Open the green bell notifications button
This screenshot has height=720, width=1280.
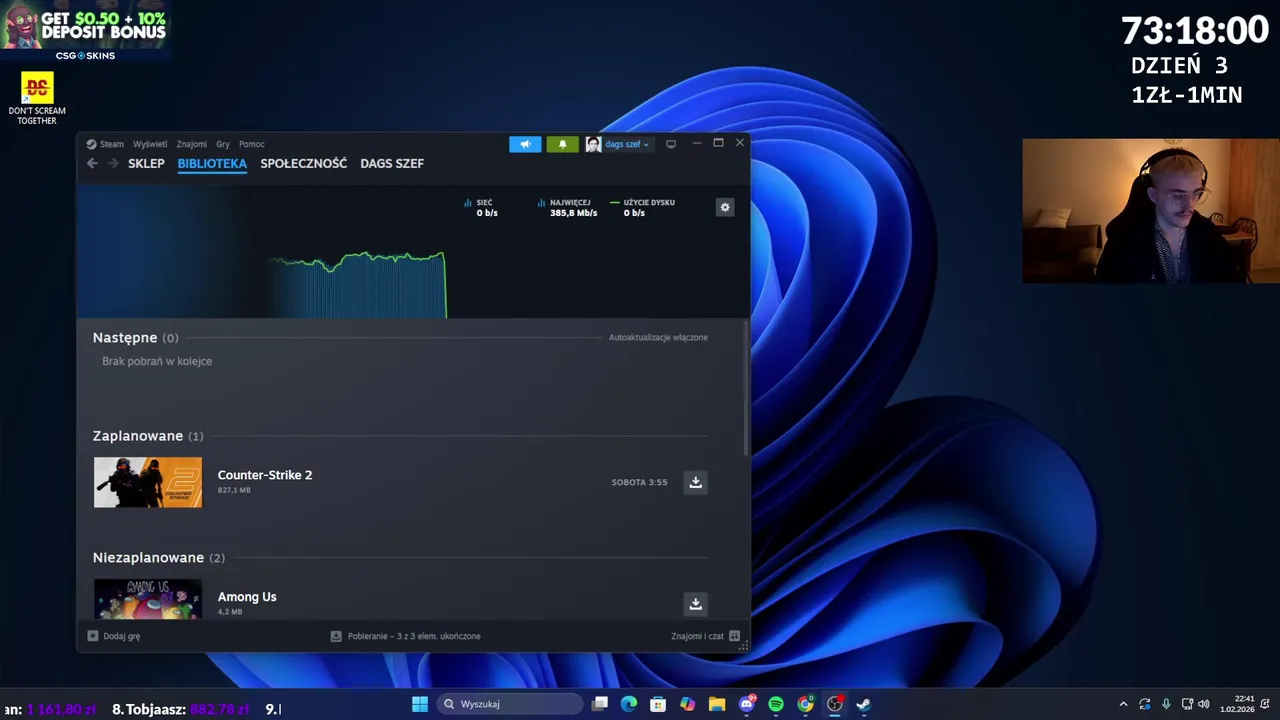(562, 144)
